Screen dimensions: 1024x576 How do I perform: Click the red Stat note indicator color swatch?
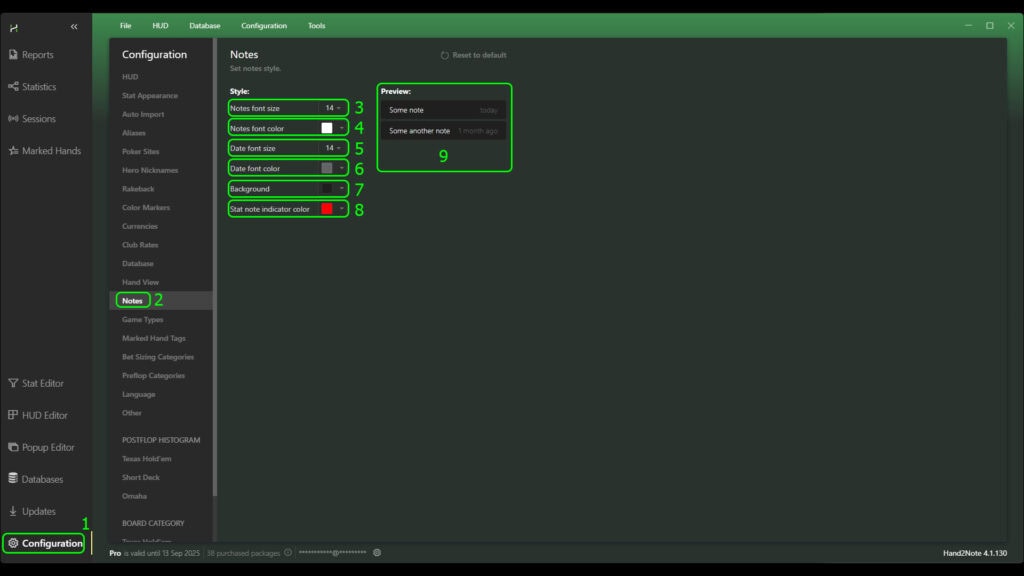pyautogui.click(x=327, y=209)
